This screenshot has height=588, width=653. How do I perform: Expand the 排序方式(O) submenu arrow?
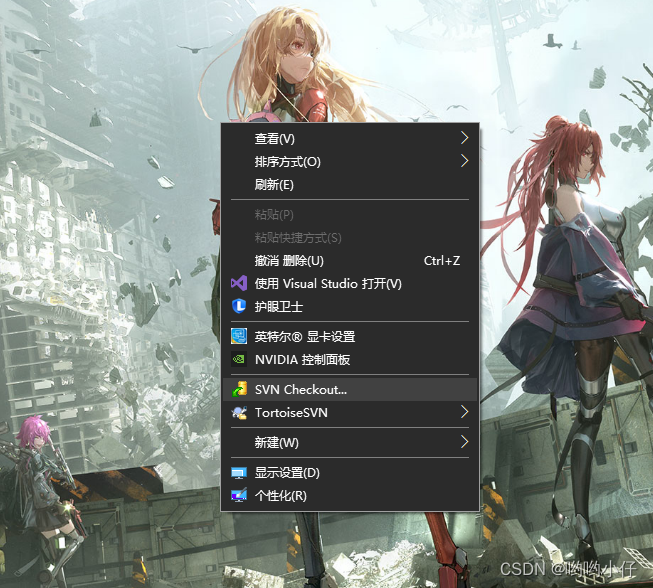pos(465,161)
